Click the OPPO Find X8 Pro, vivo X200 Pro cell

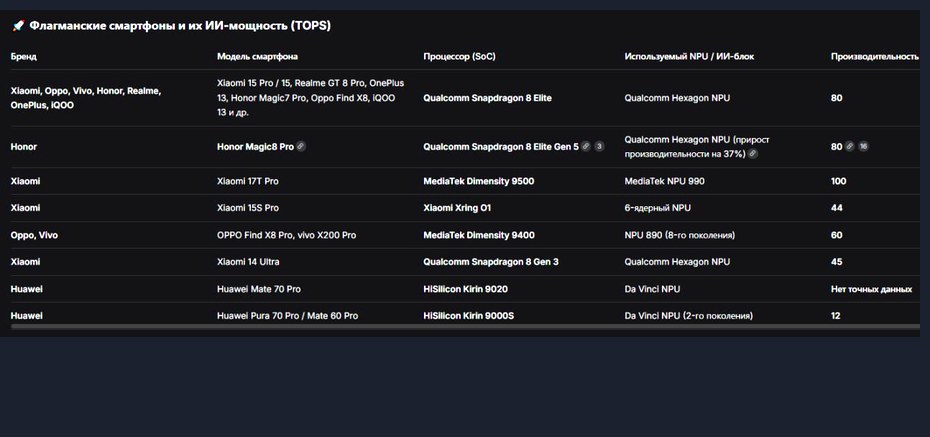(286, 235)
